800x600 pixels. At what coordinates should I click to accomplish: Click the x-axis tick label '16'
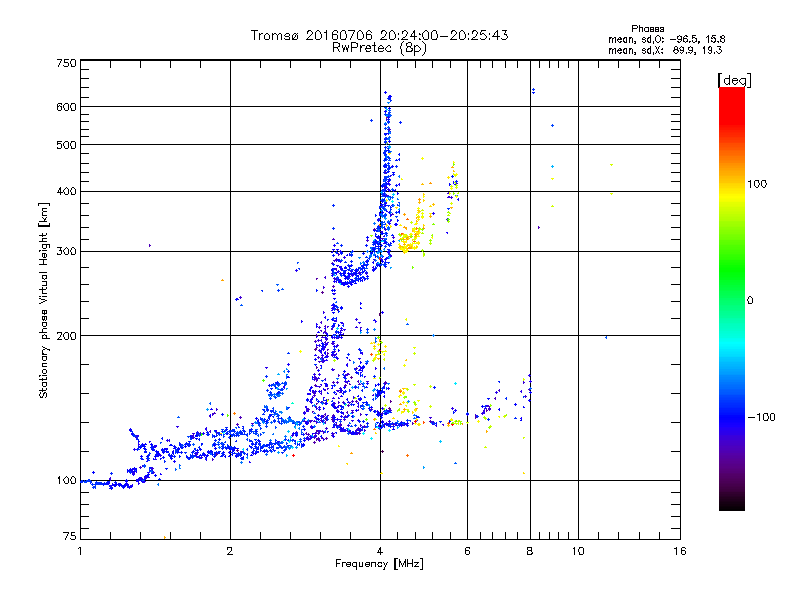click(x=680, y=551)
